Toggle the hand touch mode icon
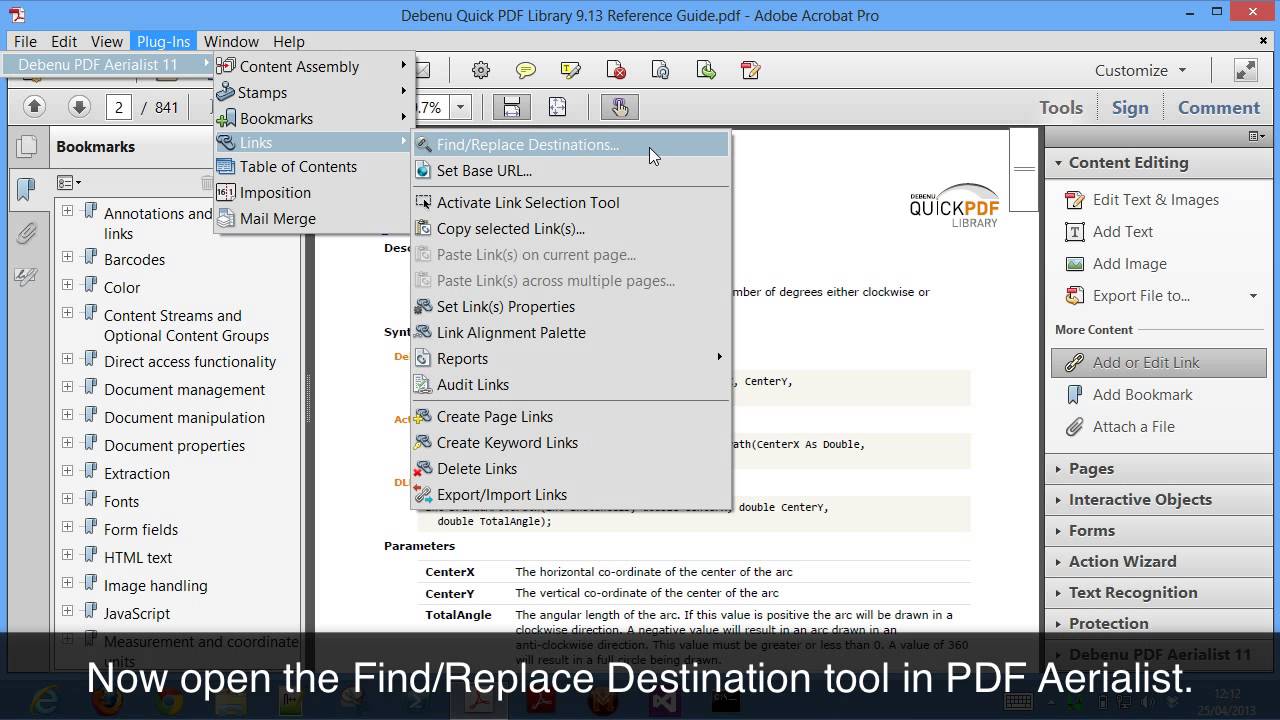Screen dimensions: 1280x720 pyautogui.click(x=619, y=107)
